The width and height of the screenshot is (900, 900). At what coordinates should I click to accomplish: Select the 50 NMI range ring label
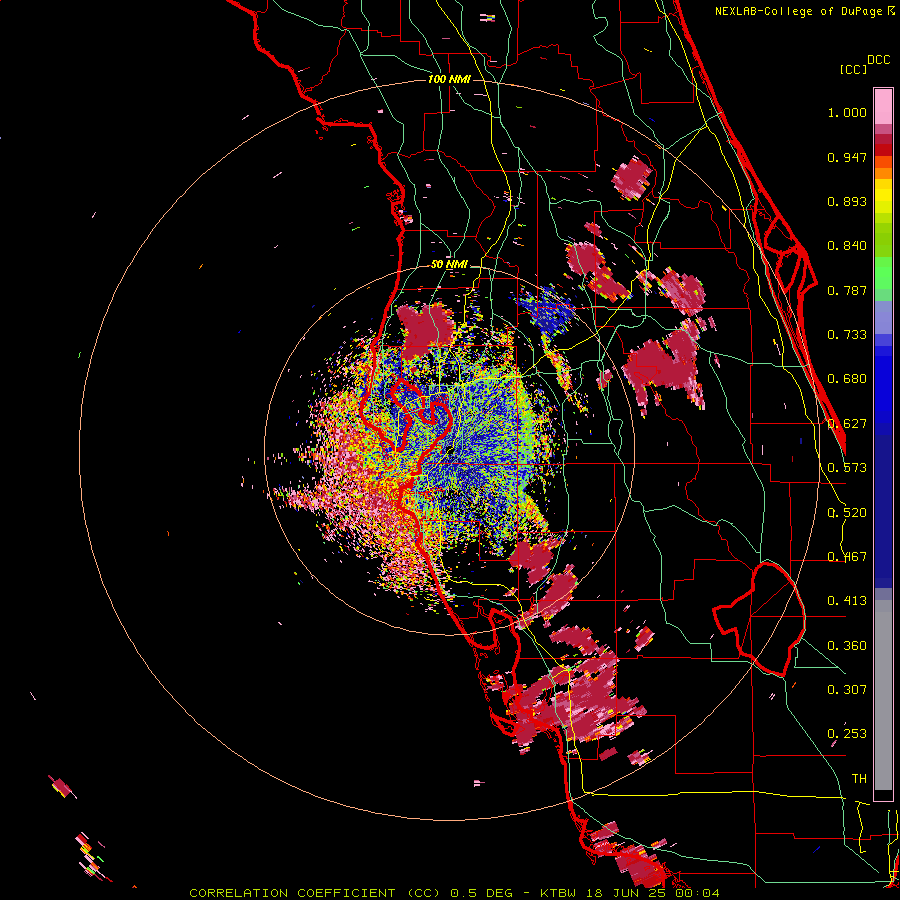click(x=449, y=265)
